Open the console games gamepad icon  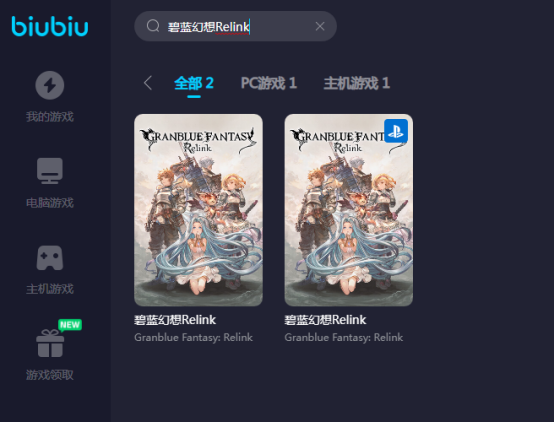tap(50, 258)
